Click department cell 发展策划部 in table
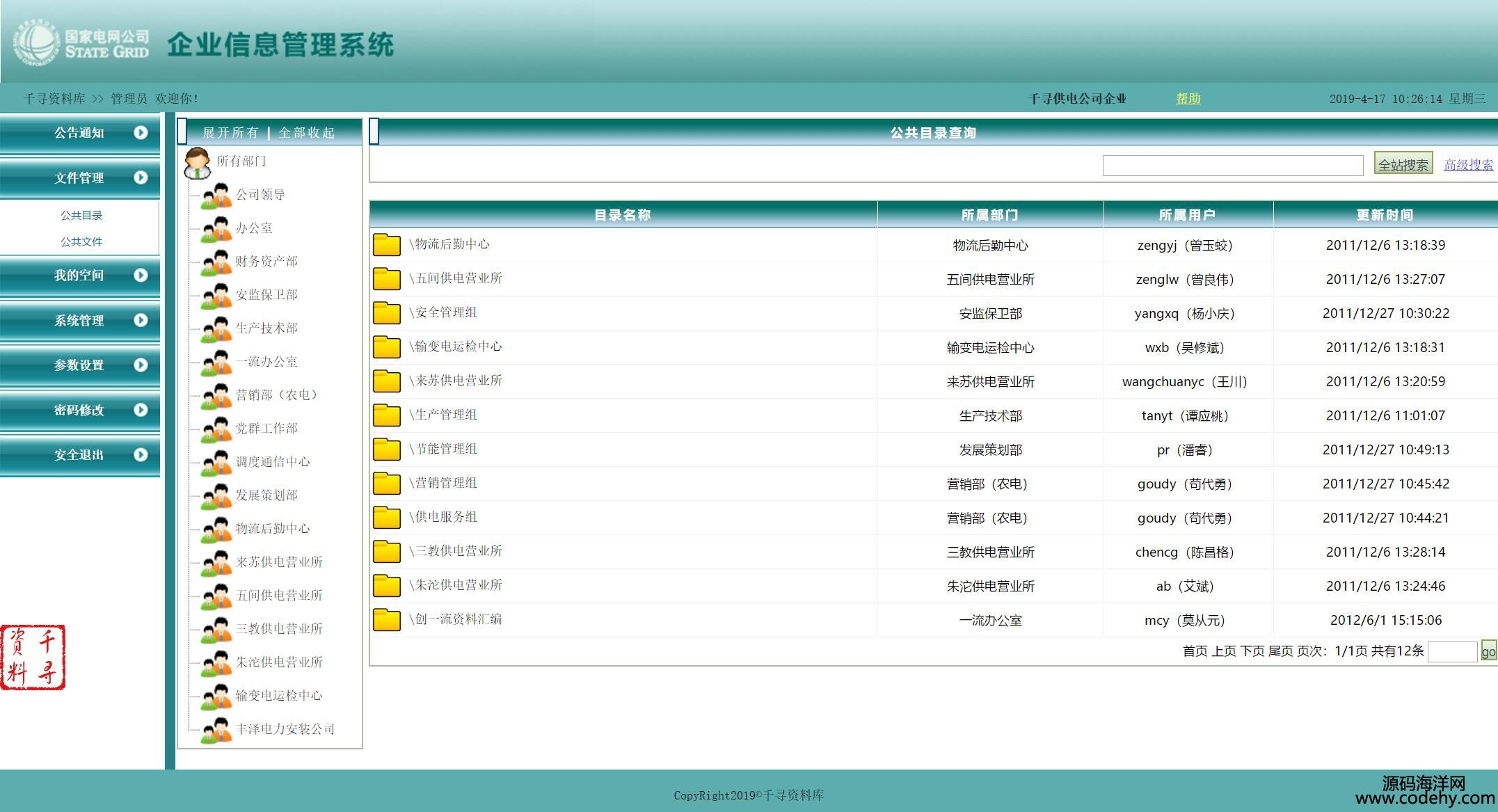This screenshot has width=1498, height=812. pyautogui.click(x=991, y=449)
